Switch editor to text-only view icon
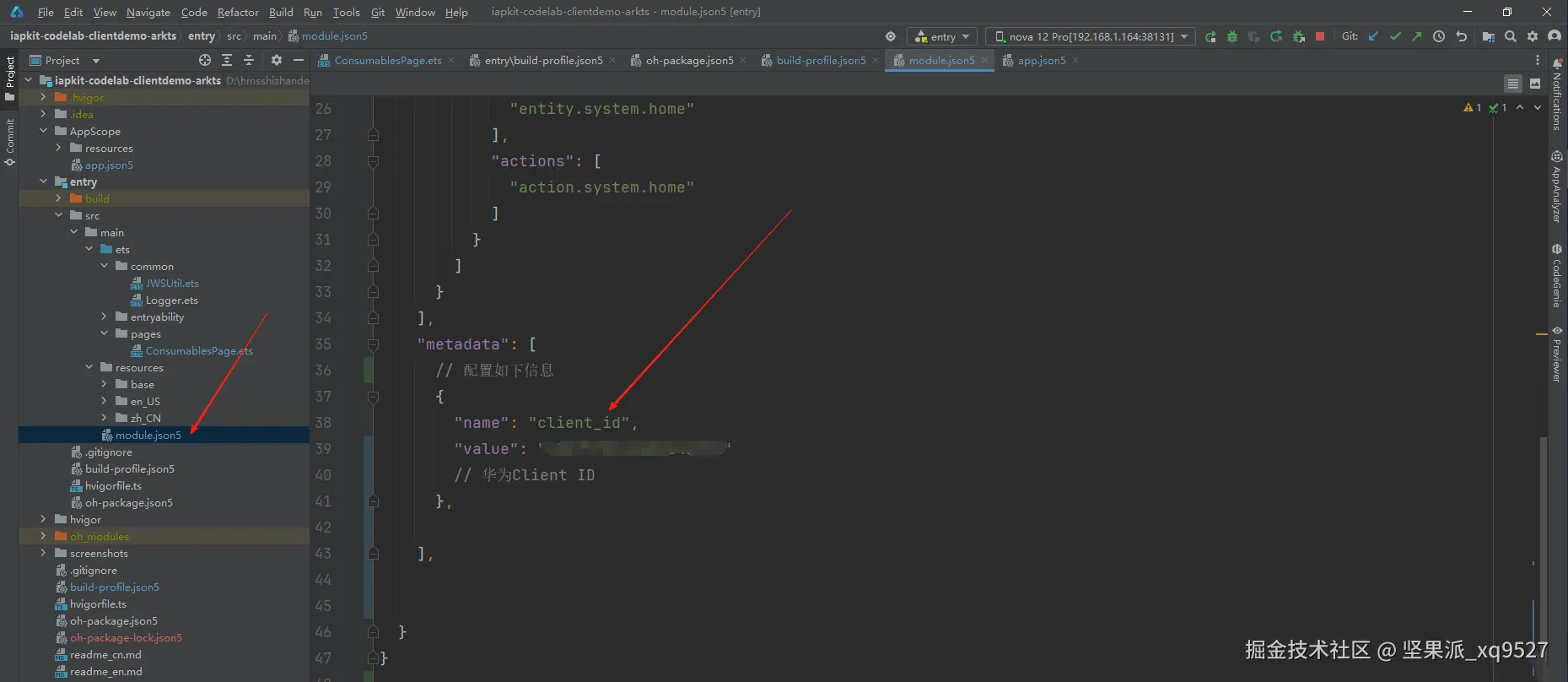1568x682 pixels. pyautogui.click(x=1513, y=84)
